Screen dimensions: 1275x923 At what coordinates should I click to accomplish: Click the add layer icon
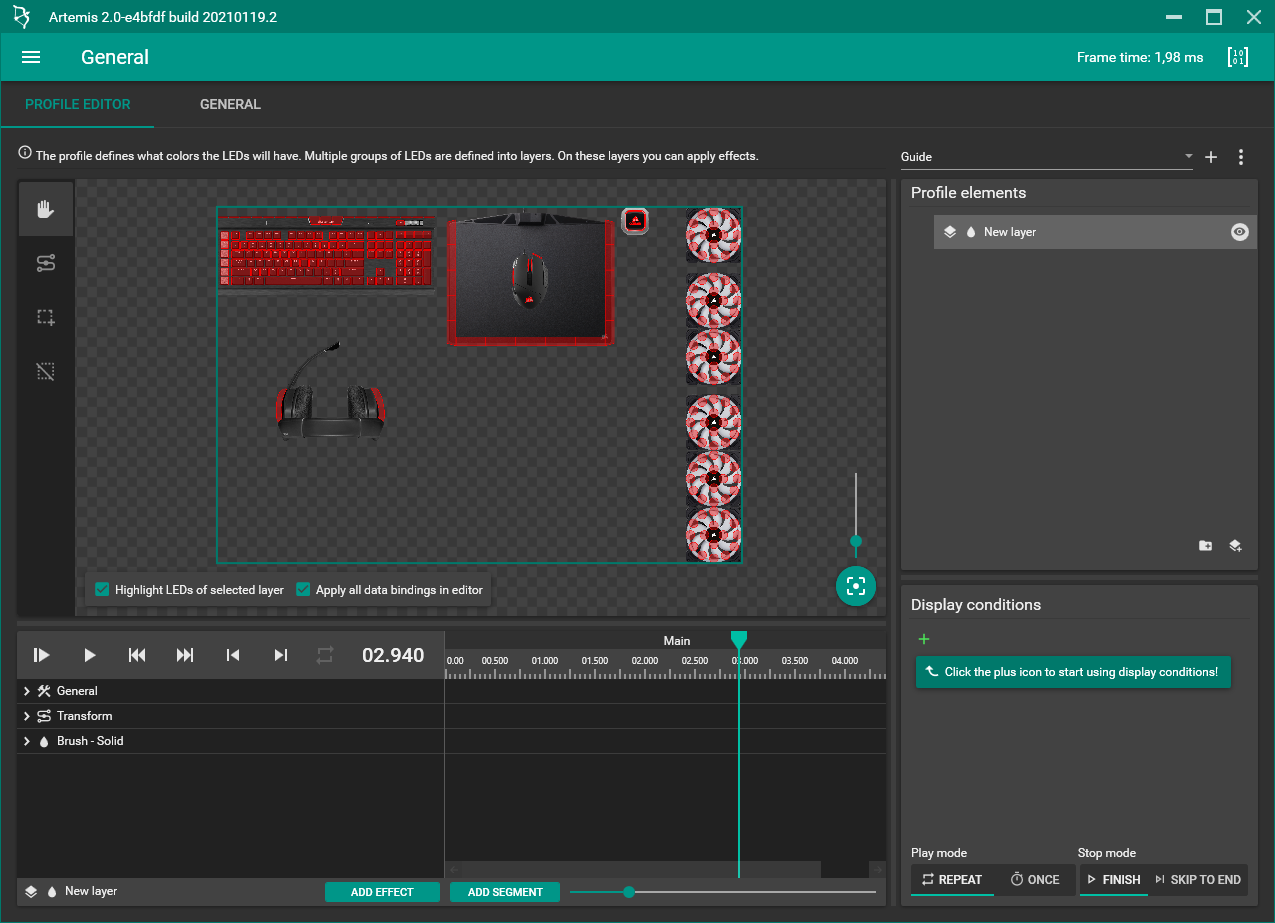tap(1235, 546)
